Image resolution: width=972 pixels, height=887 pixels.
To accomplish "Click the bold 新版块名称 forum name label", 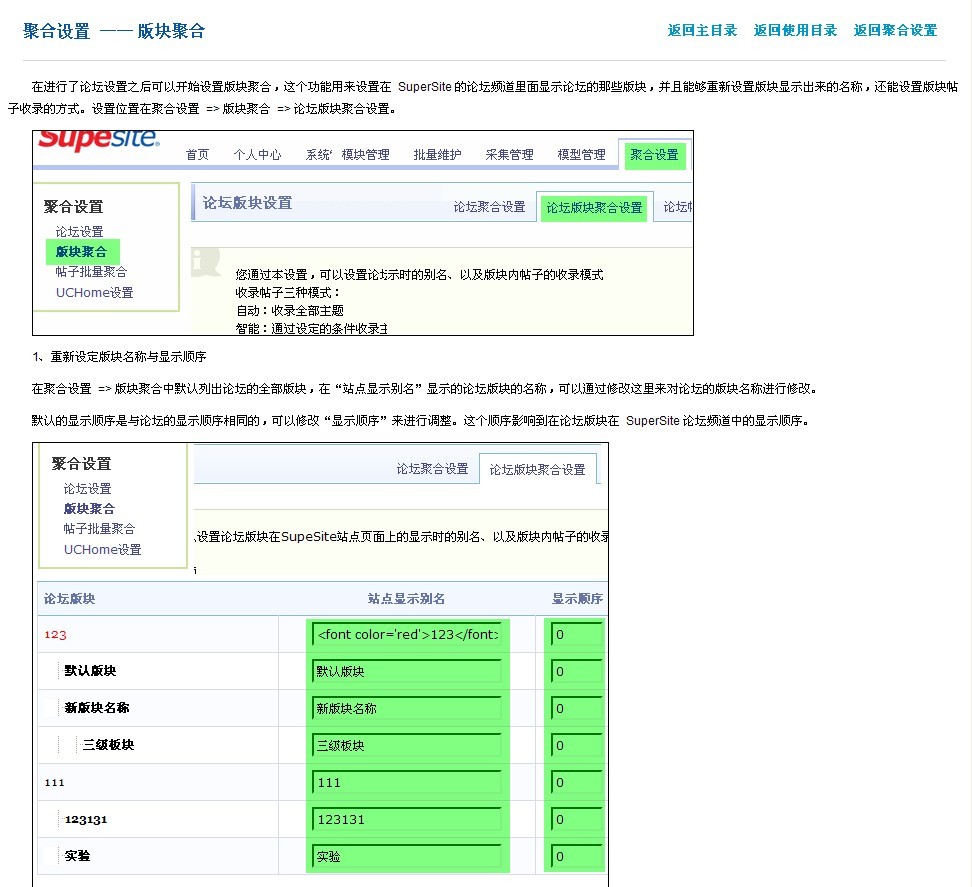I will 97,708.
